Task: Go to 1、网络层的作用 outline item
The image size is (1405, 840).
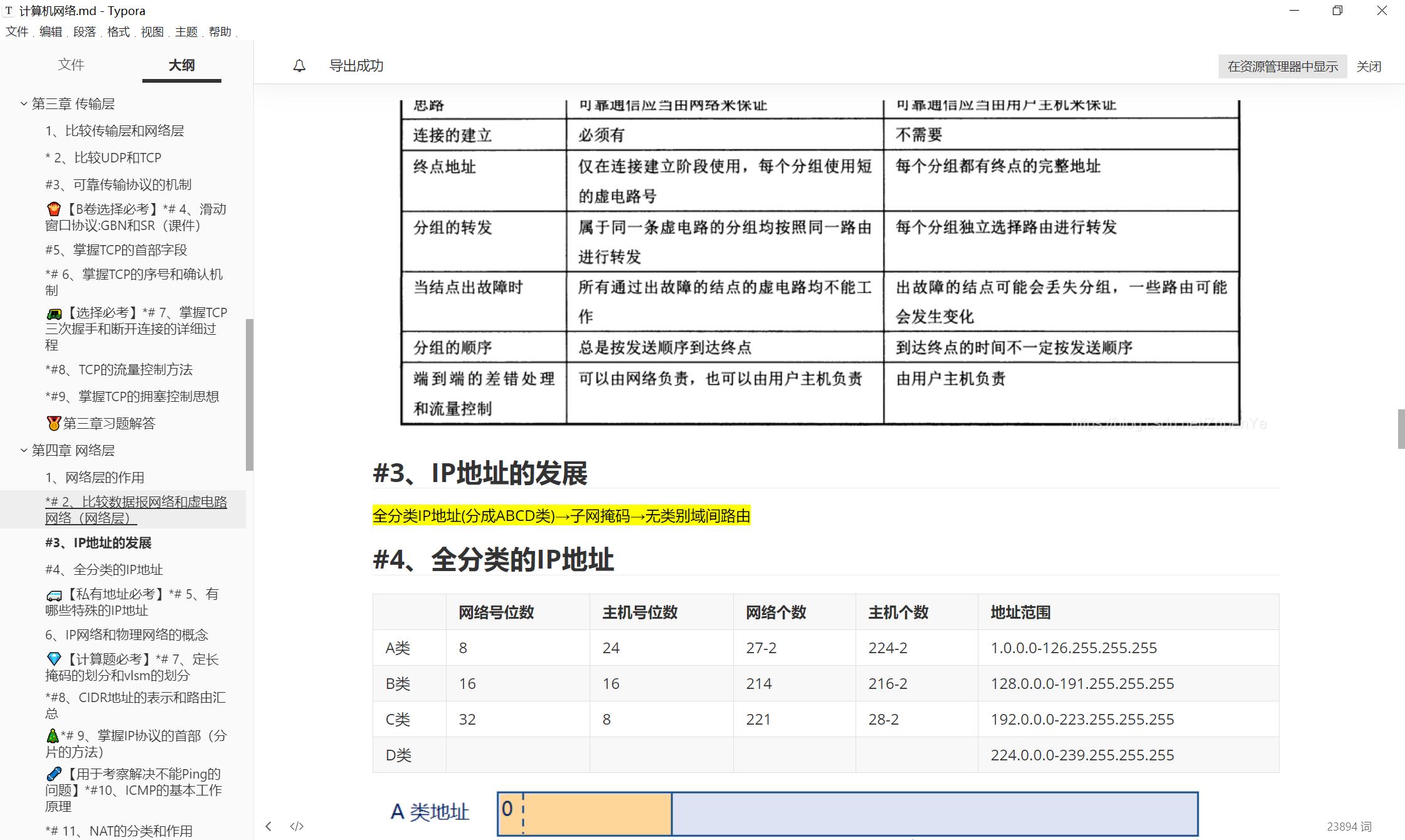Action: tap(95, 478)
